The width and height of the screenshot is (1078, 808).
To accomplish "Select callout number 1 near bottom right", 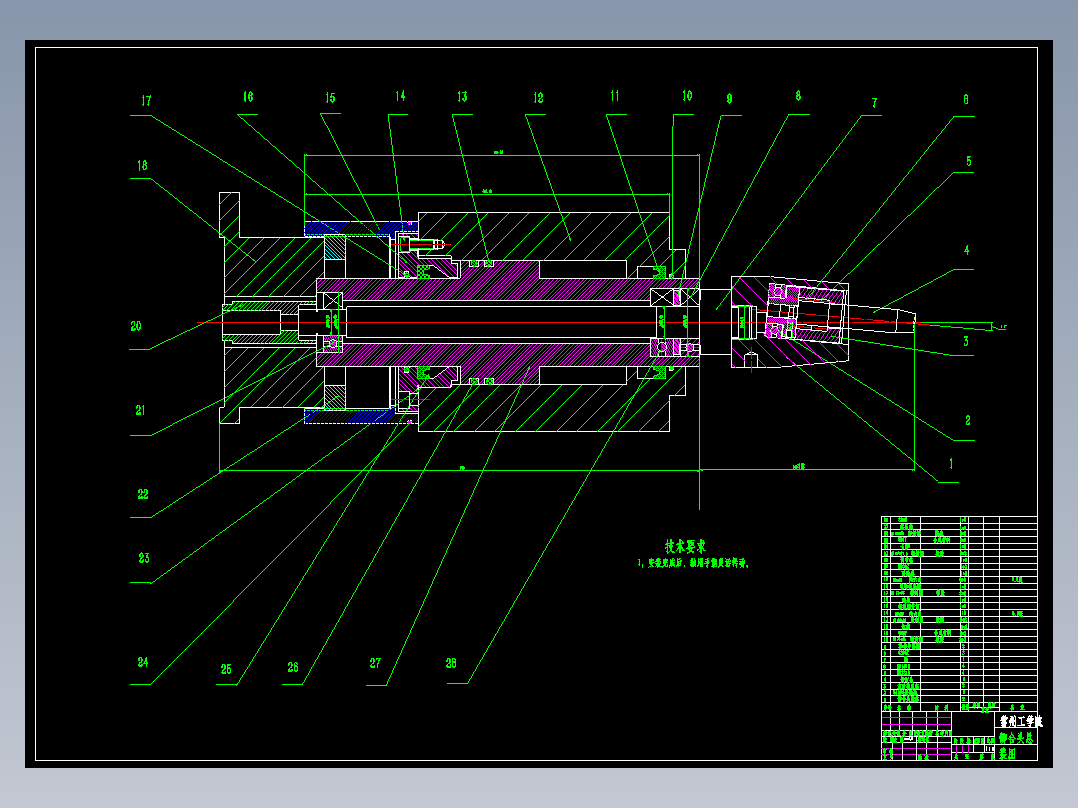I will 952,464.
